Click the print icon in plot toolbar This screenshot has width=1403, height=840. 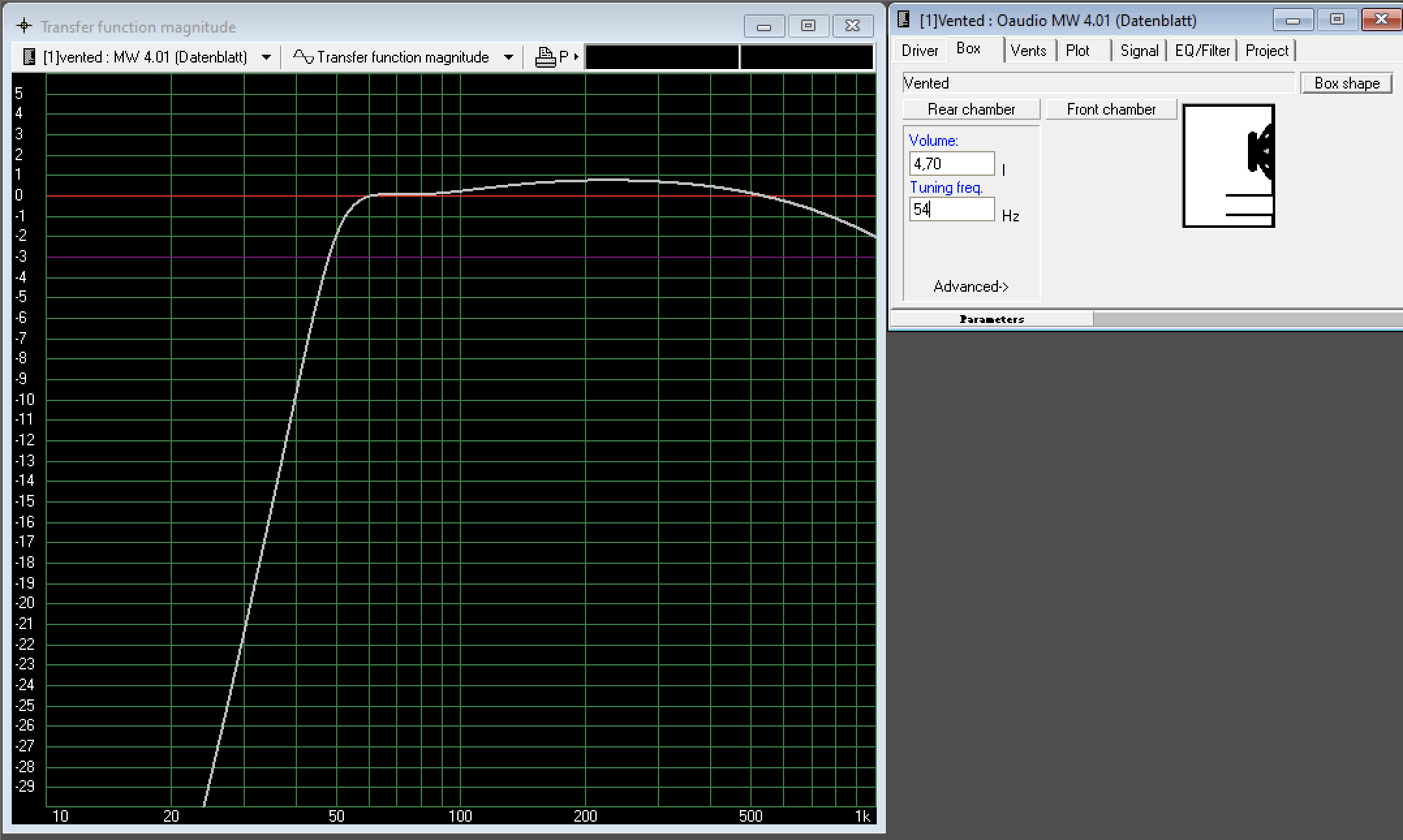(545, 57)
